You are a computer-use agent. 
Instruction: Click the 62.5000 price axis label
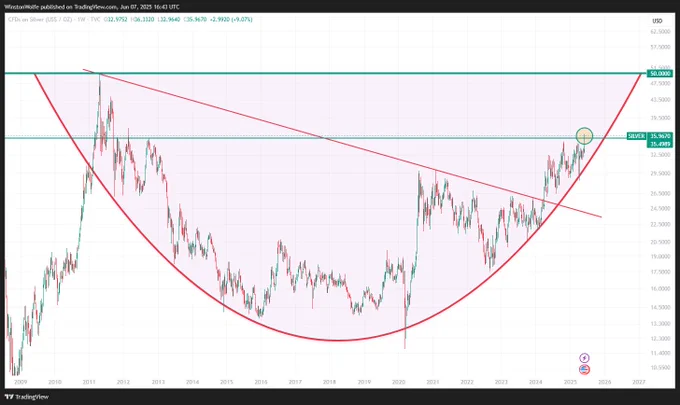(660, 32)
